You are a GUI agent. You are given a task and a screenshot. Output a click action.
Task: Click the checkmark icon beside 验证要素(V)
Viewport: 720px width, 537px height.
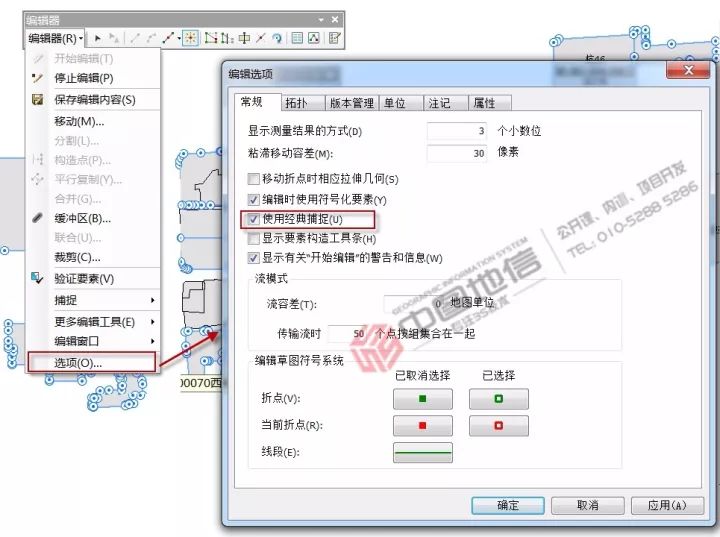point(37,278)
